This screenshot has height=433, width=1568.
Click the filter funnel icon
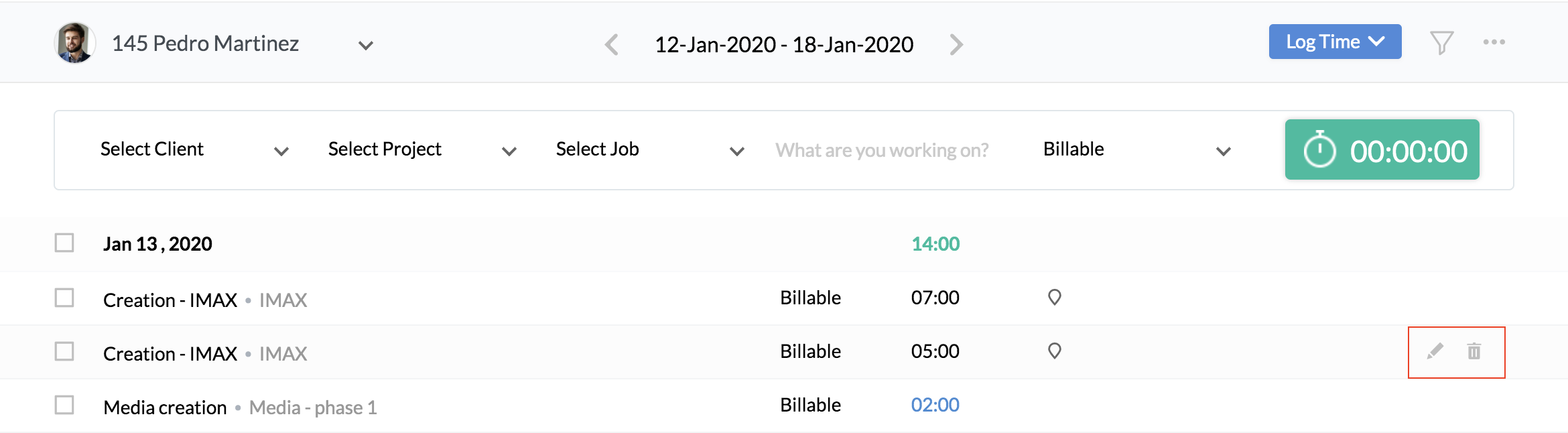(1441, 43)
